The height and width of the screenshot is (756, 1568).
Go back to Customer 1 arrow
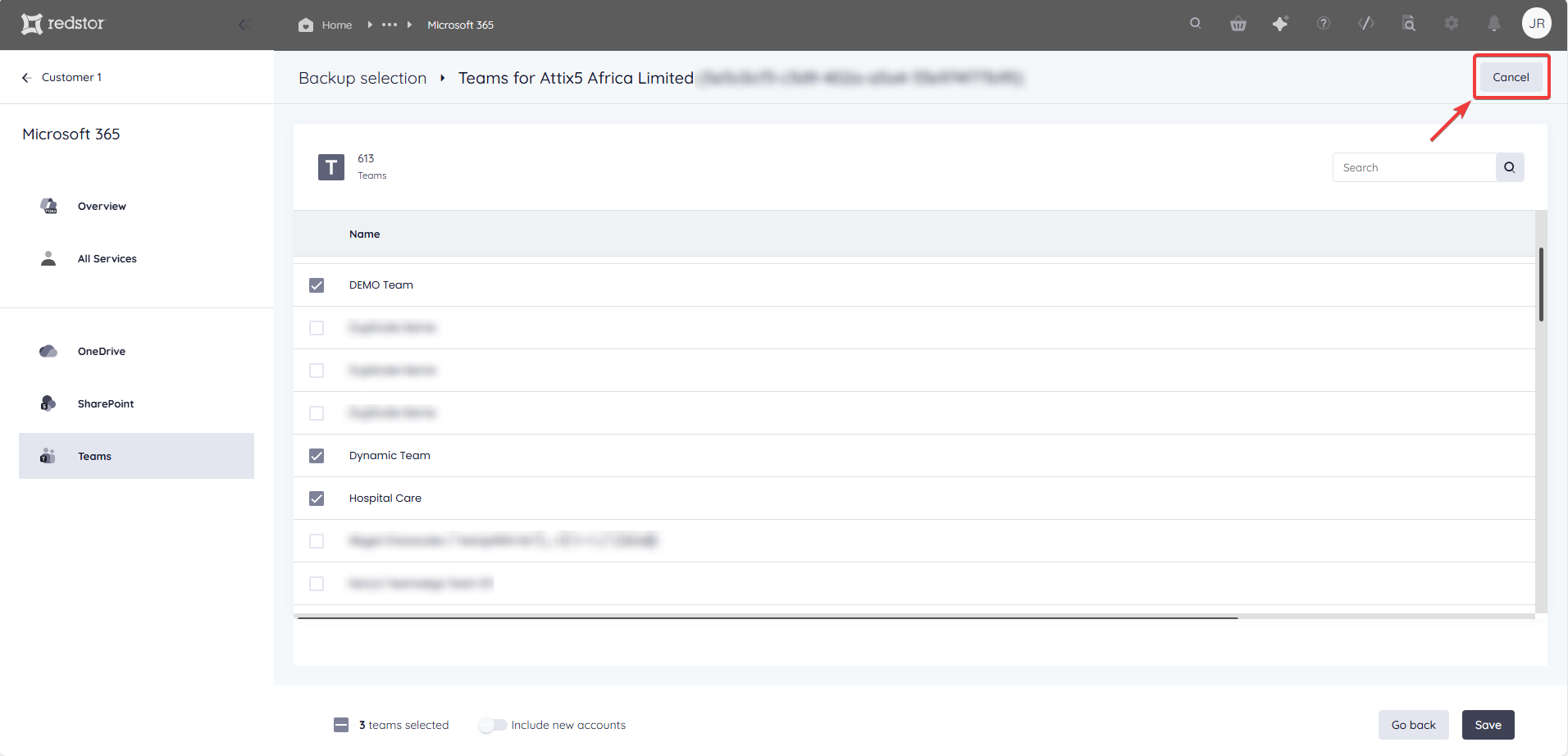tap(26, 77)
